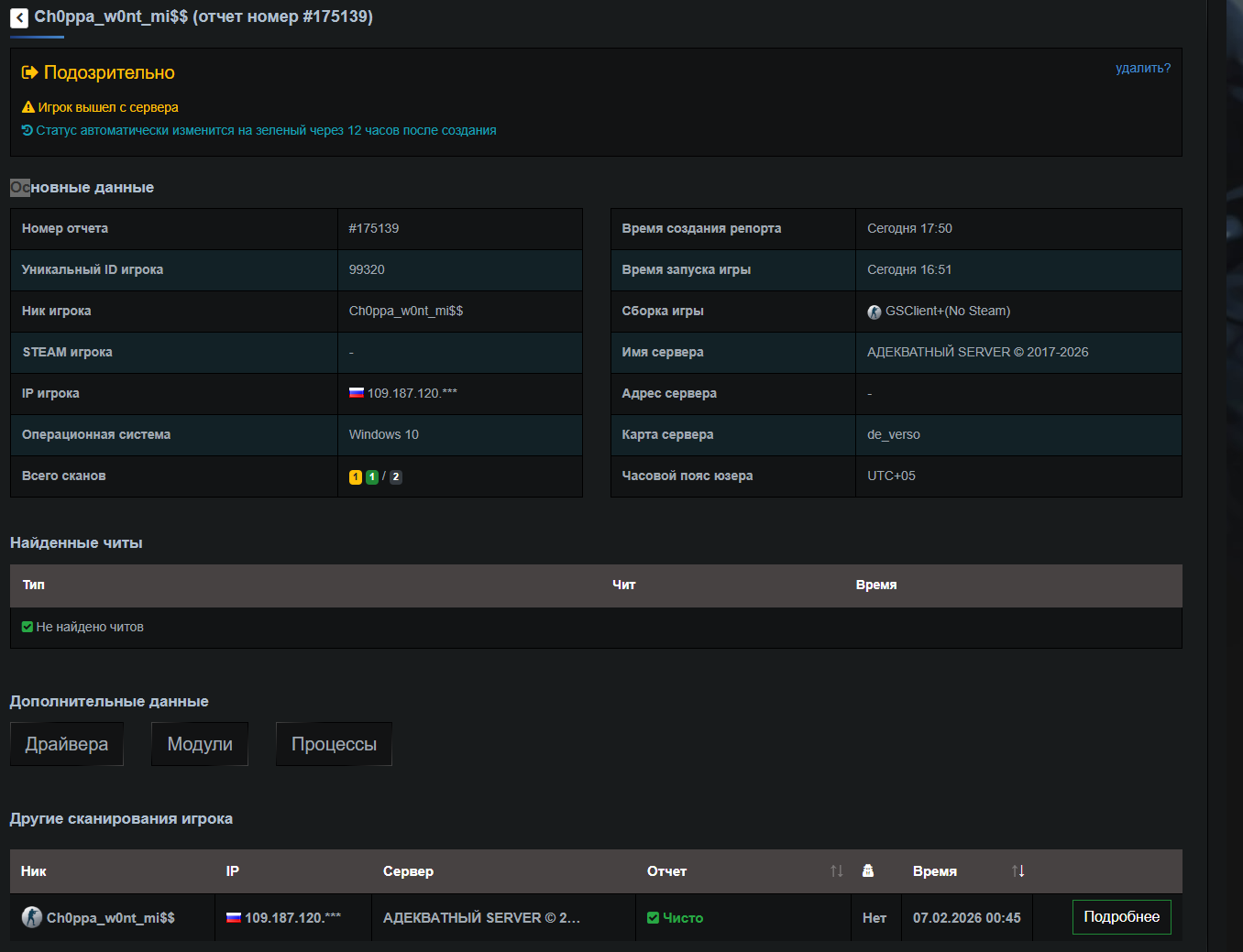Click the Russian flag next to IP игрока
Screen dimensions: 1243x952
click(x=357, y=393)
